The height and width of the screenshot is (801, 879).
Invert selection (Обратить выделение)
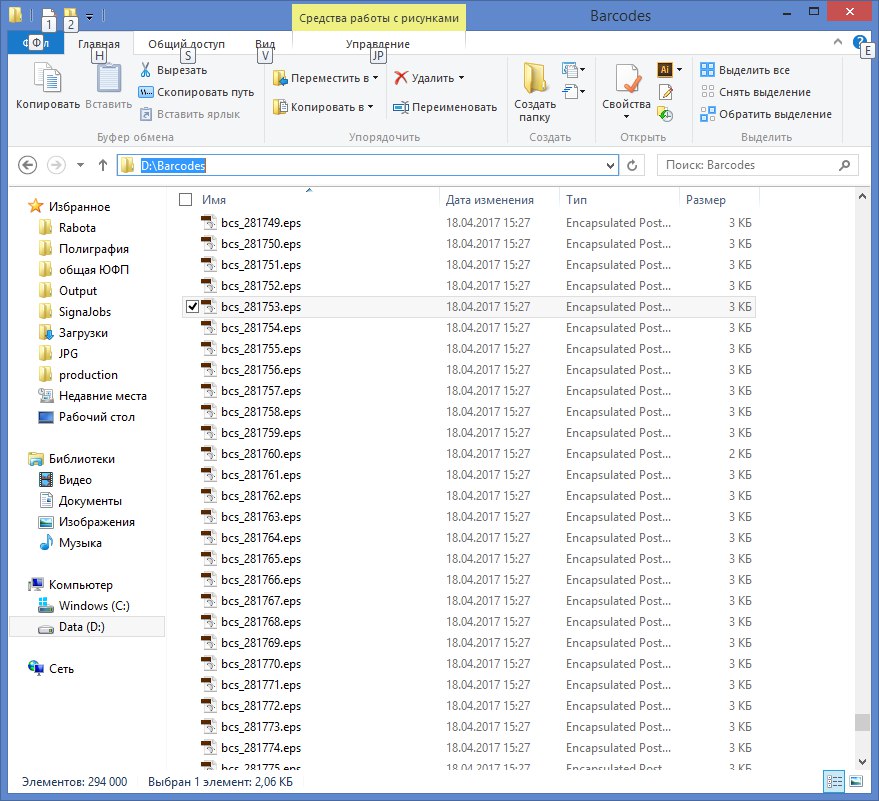(766, 114)
